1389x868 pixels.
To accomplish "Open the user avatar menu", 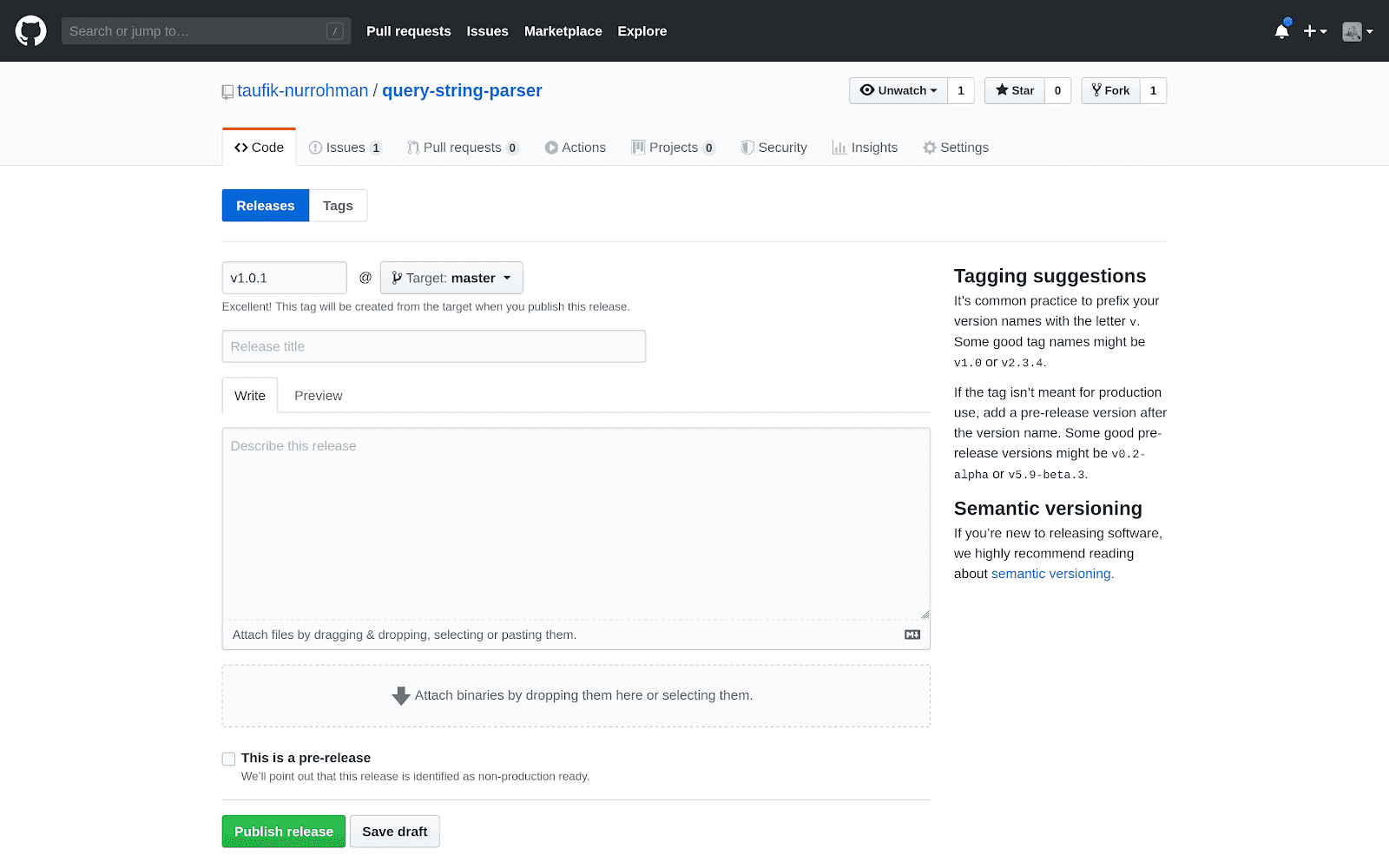I will (x=1357, y=31).
